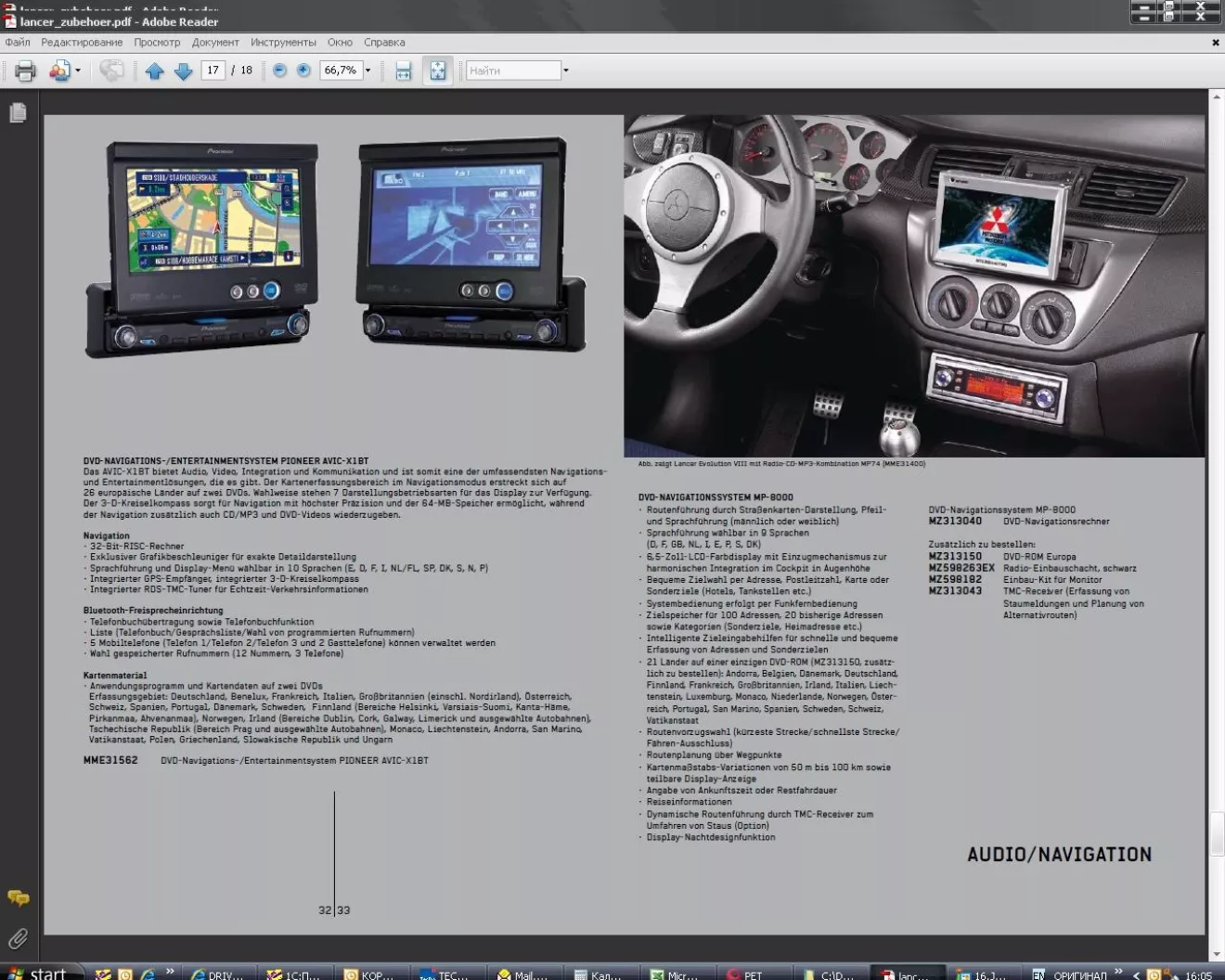Viewport: 1225px width, 980px height.
Task: Open the Attachments paperclip panel
Action: tap(18, 938)
